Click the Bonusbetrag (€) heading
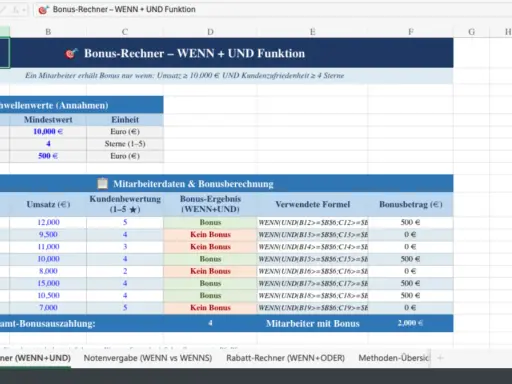512x384 pixels. pos(411,204)
